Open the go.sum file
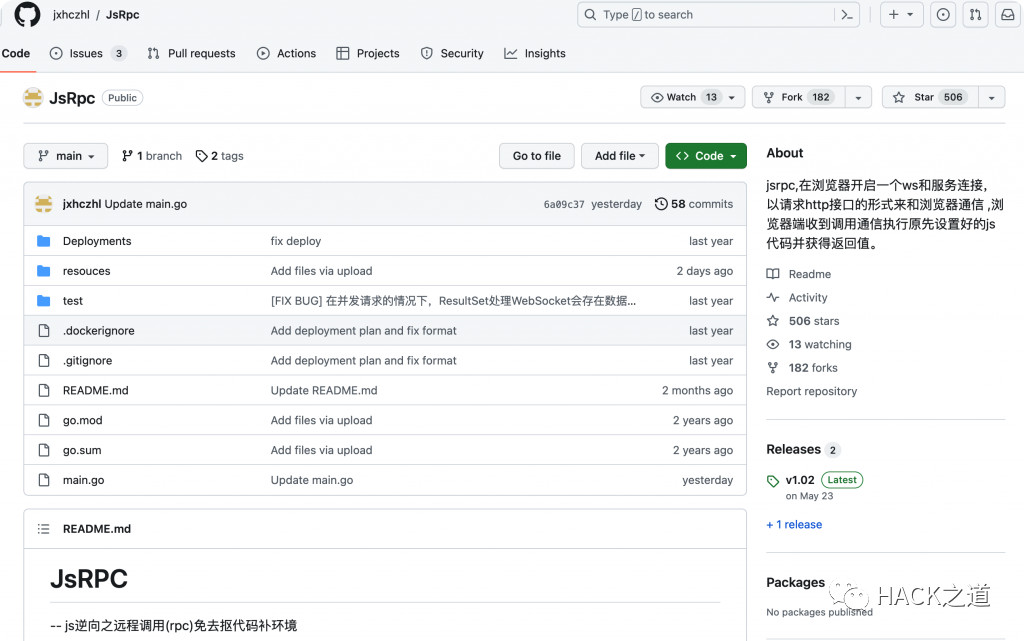Viewport: 1024px width, 641px height. [x=82, y=450]
